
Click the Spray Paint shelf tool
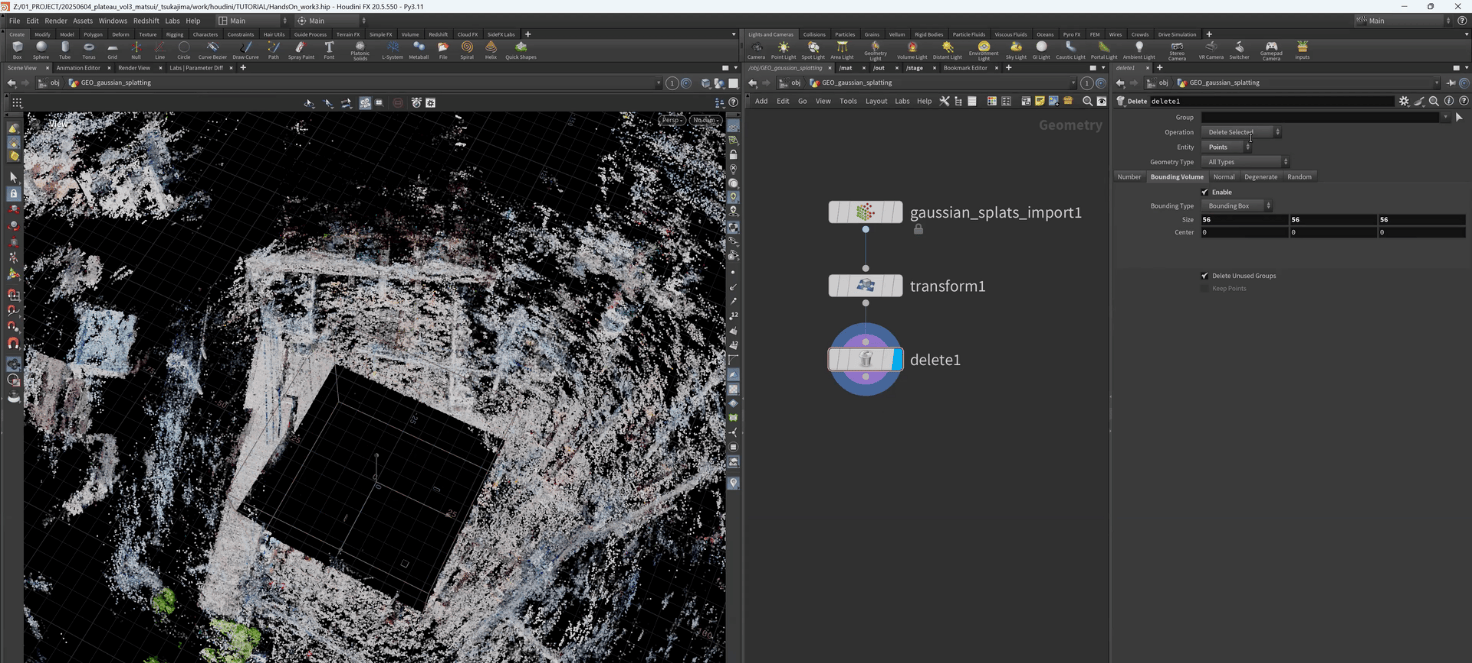pos(300,49)
